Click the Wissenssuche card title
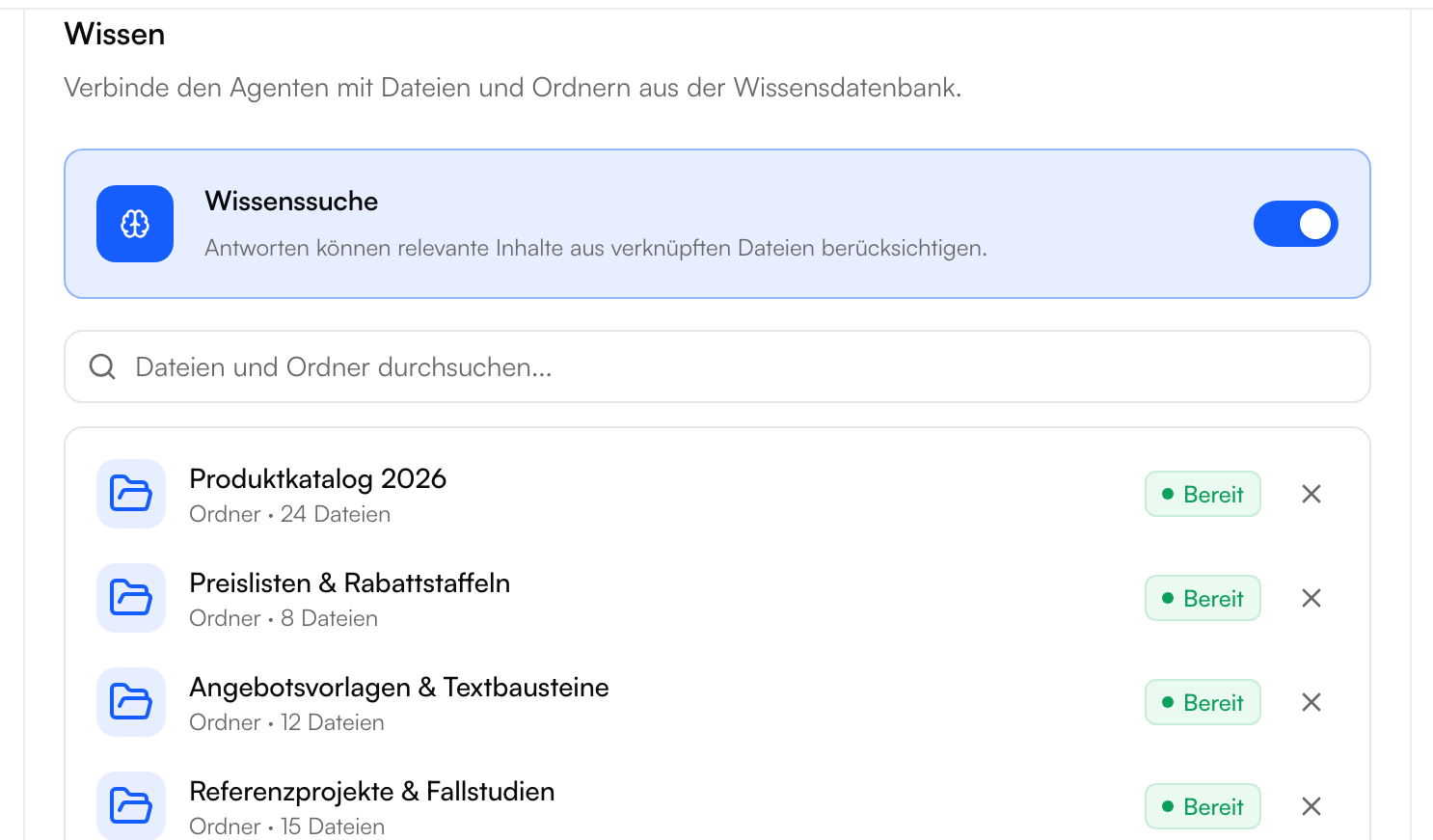Image resolution: width=1433 pixels, height=840 pixels. coord(291,202)
